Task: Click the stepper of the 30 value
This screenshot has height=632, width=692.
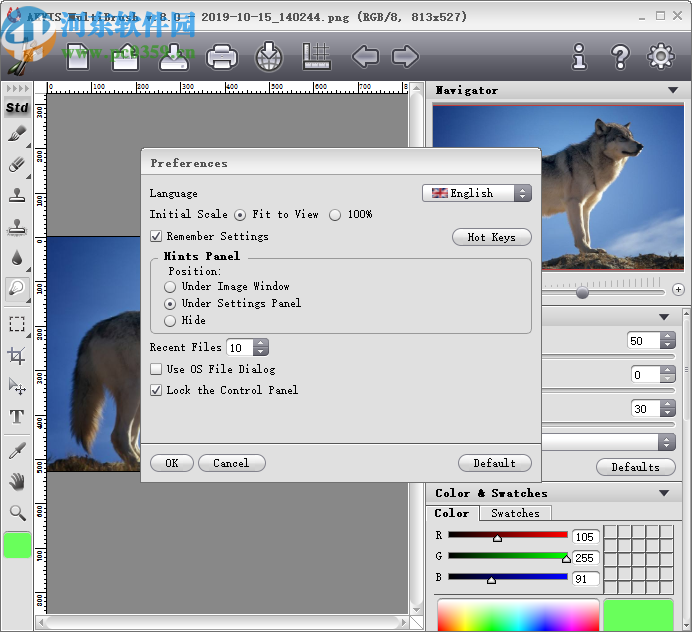Action: (x=668, y=408)
